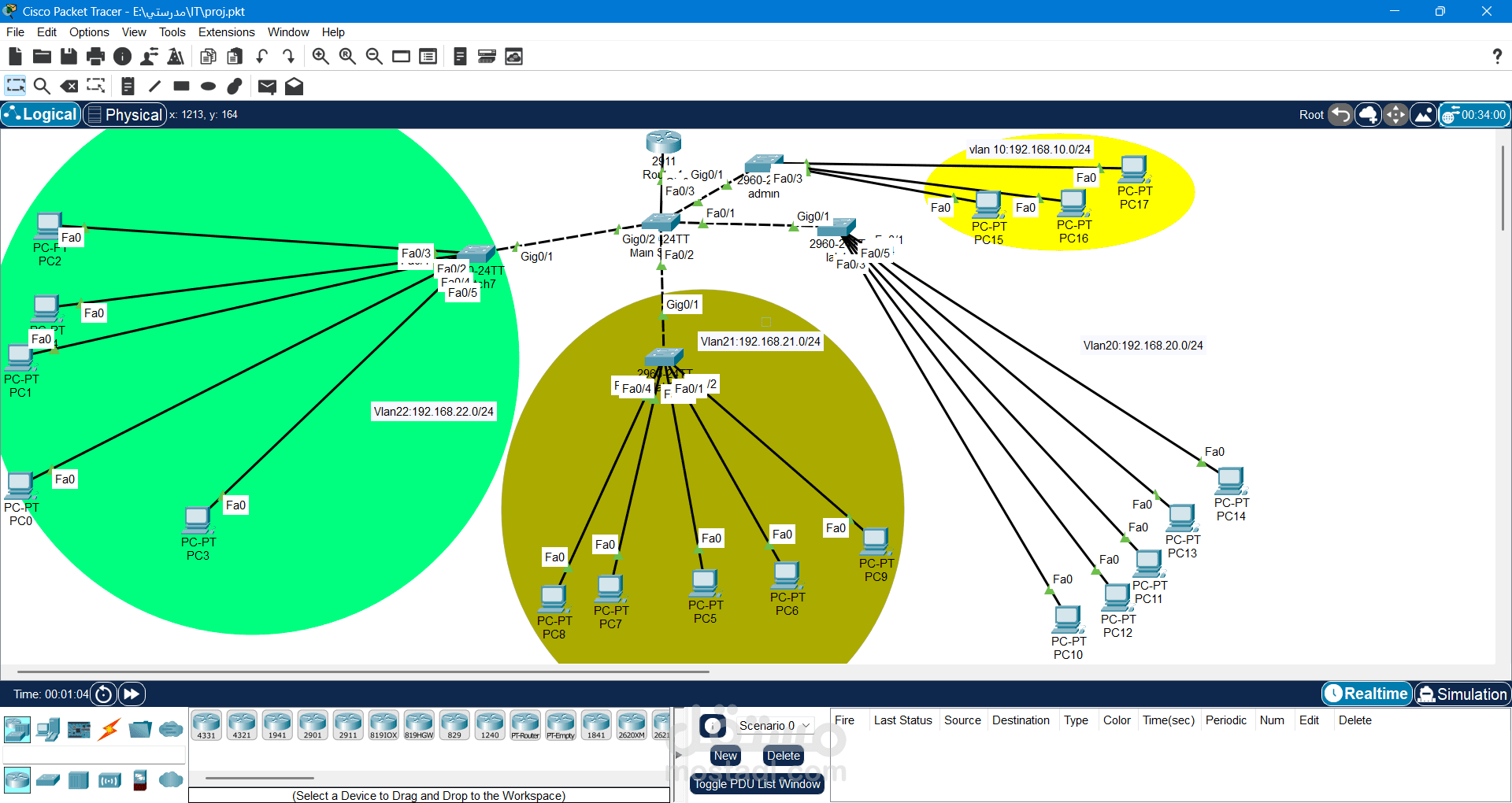
Task: Choose the End Devices category
Action: 48,730
